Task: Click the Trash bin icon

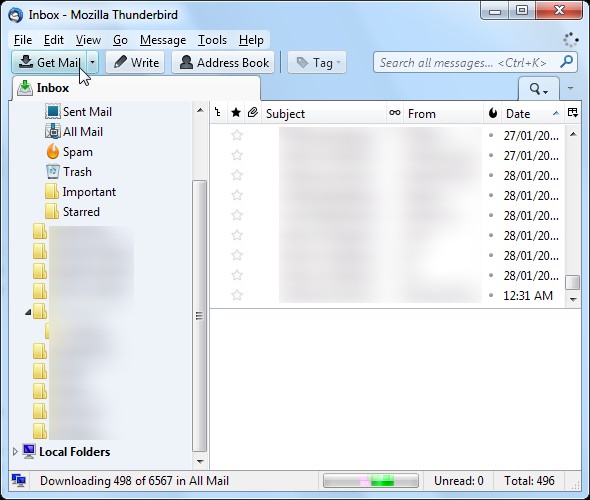Action: point(53,172)
